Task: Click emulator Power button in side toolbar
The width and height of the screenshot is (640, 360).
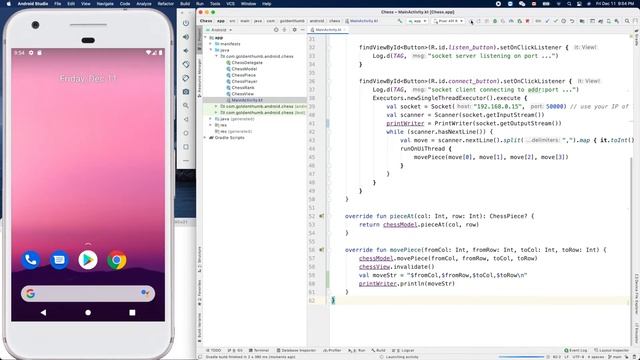Action: [x=186, y=23]
